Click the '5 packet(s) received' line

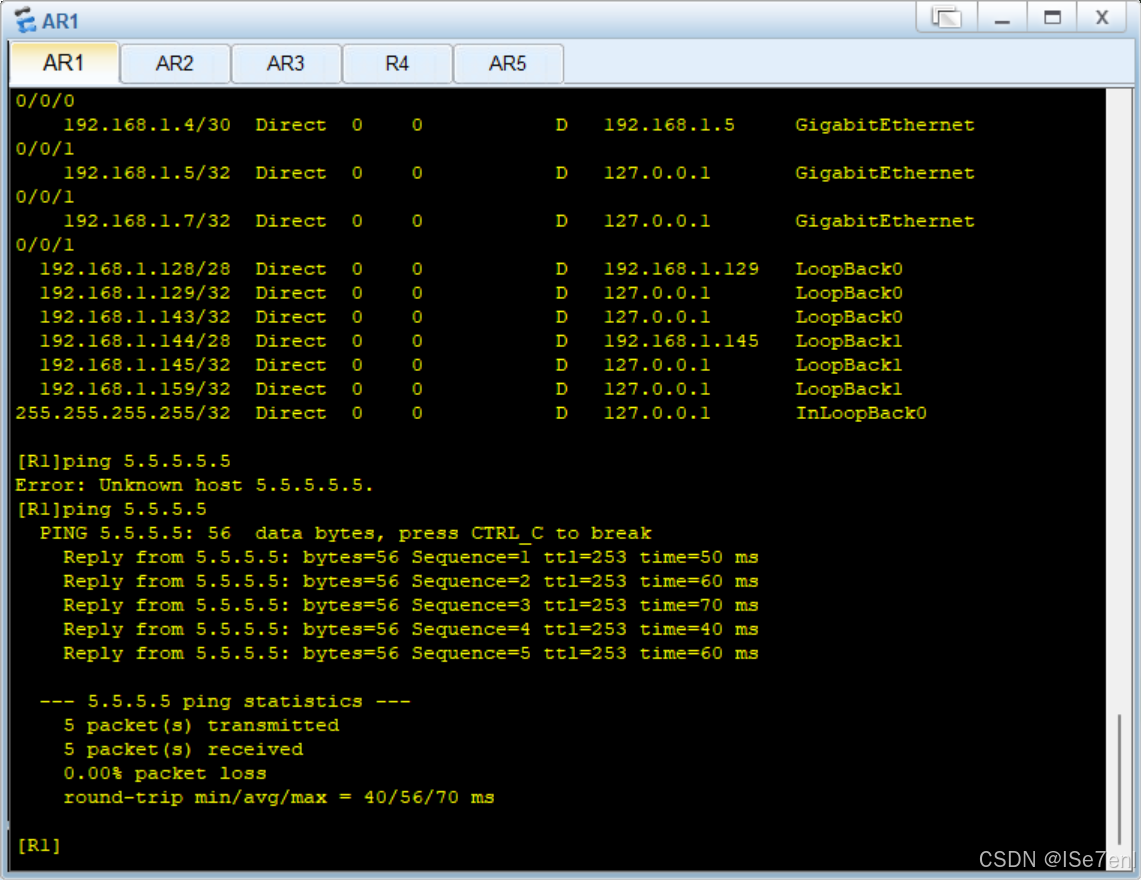[x=183, y=749]
